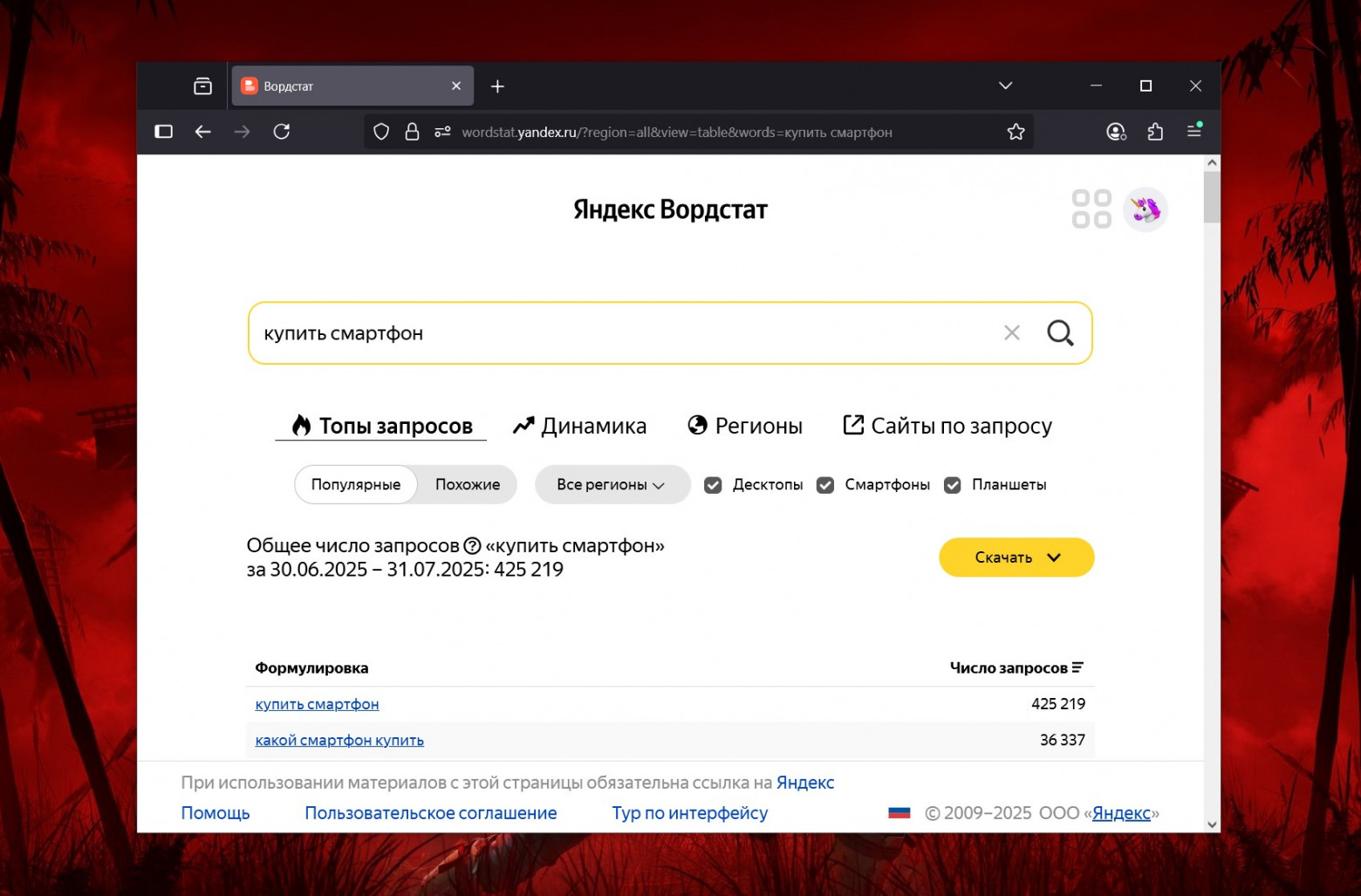The image size is (1361, 896).
Task: Click the tracking protection shield icon
Action: (x=381, y=132)
